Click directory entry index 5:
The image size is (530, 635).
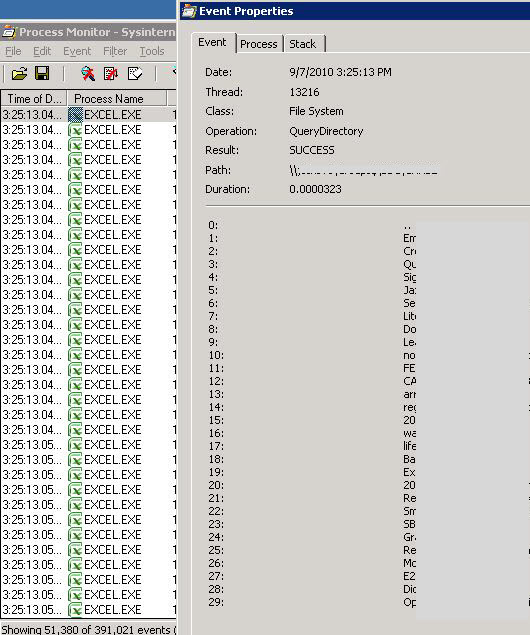[213, 290]
